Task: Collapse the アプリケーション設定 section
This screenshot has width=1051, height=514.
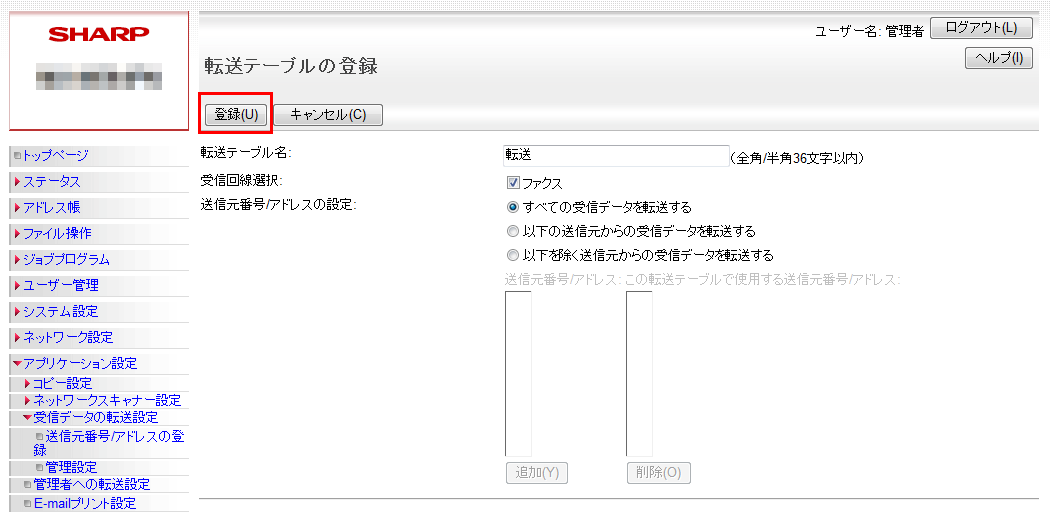Action: 79,363
